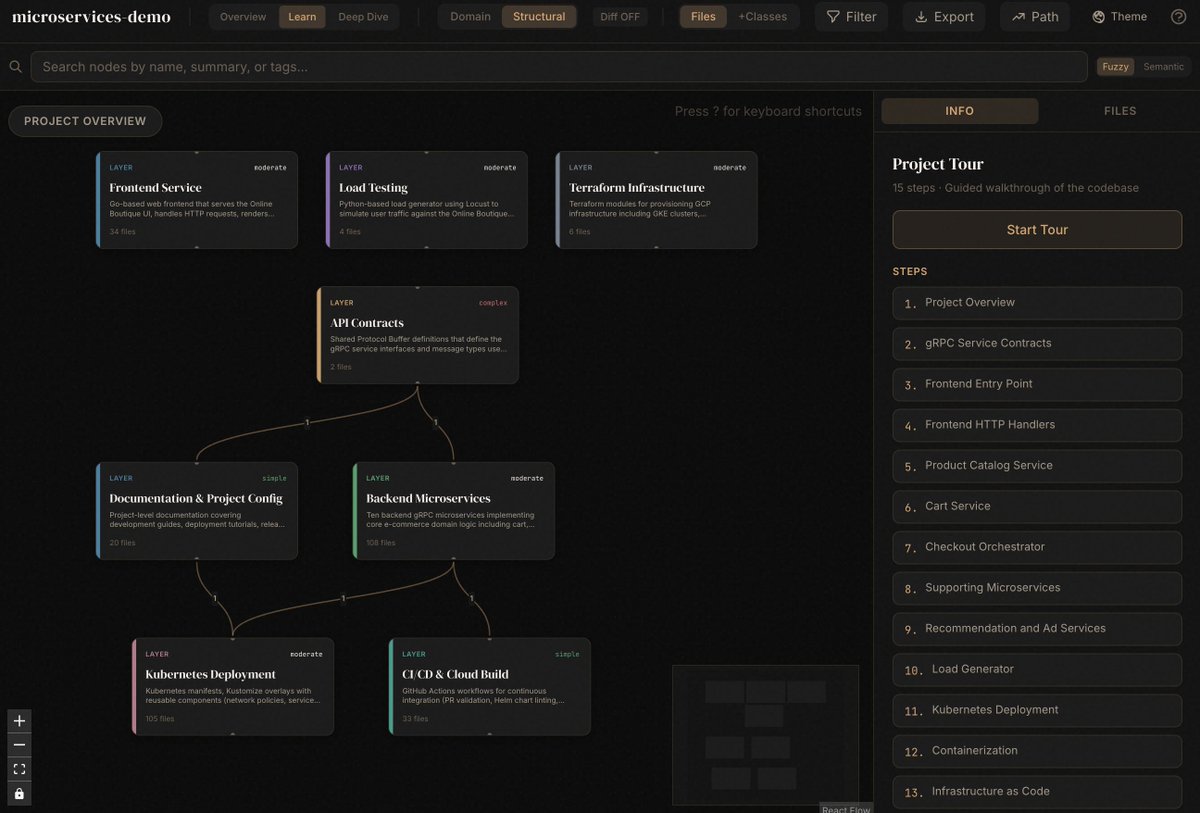Screen dimensions: 1200x813
Task: Open the Path finder
Action: (x=1035, y=16)
